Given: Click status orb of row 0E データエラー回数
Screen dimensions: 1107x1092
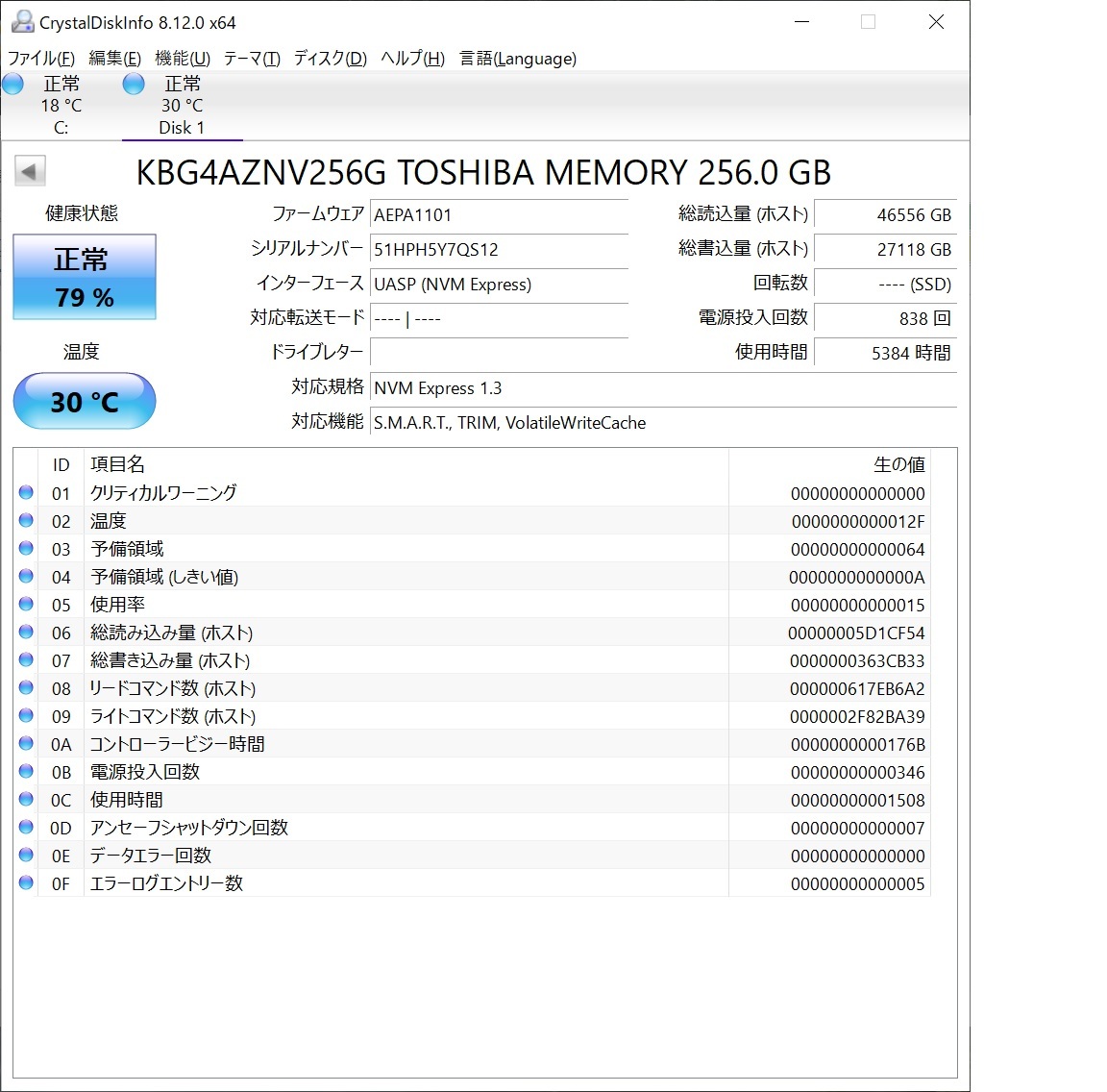Looking at the screenshot, I should pos(26,855).
